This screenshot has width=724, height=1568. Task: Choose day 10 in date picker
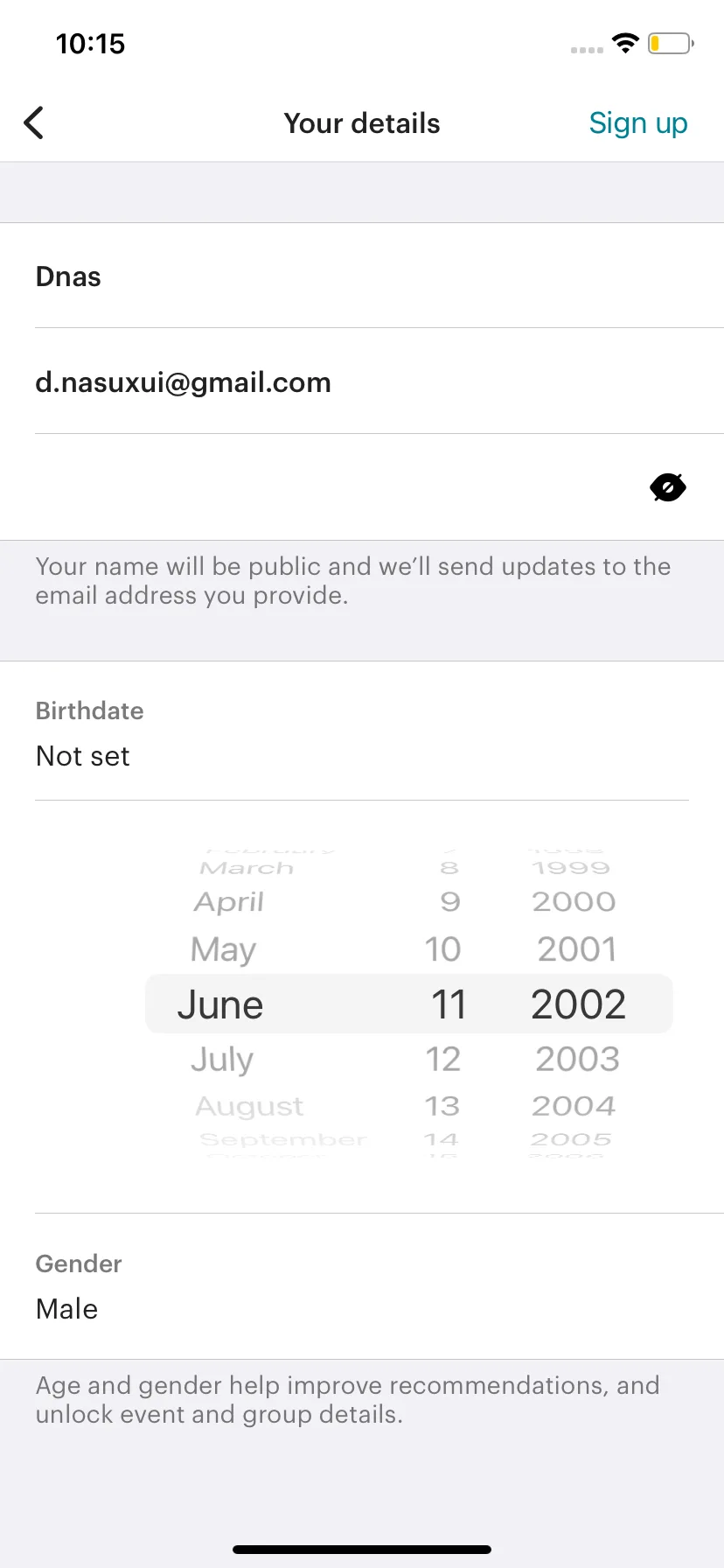442,949
